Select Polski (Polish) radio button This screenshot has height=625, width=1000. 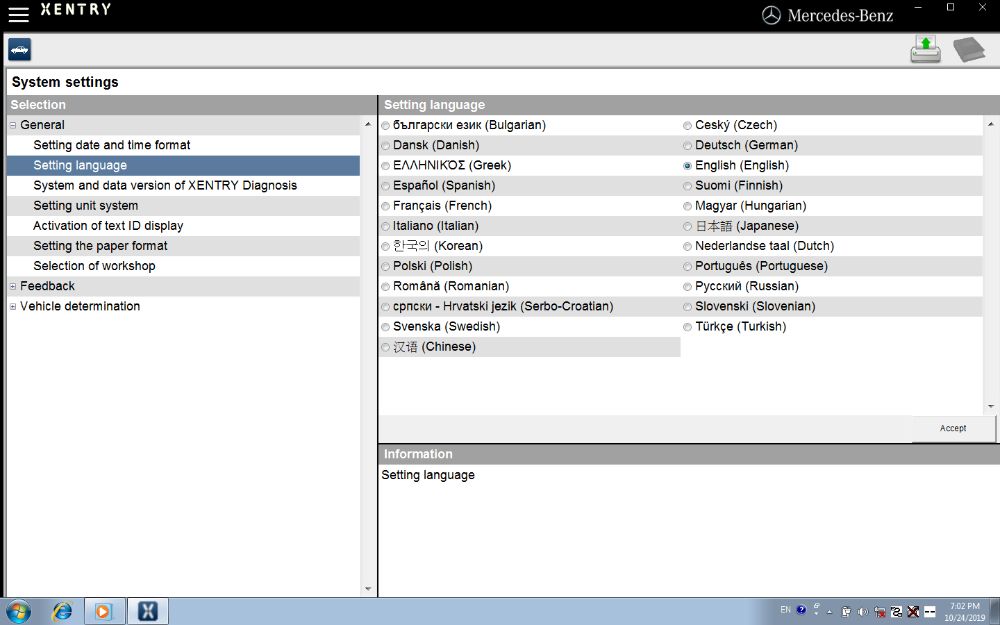click(x=385, y=267)
